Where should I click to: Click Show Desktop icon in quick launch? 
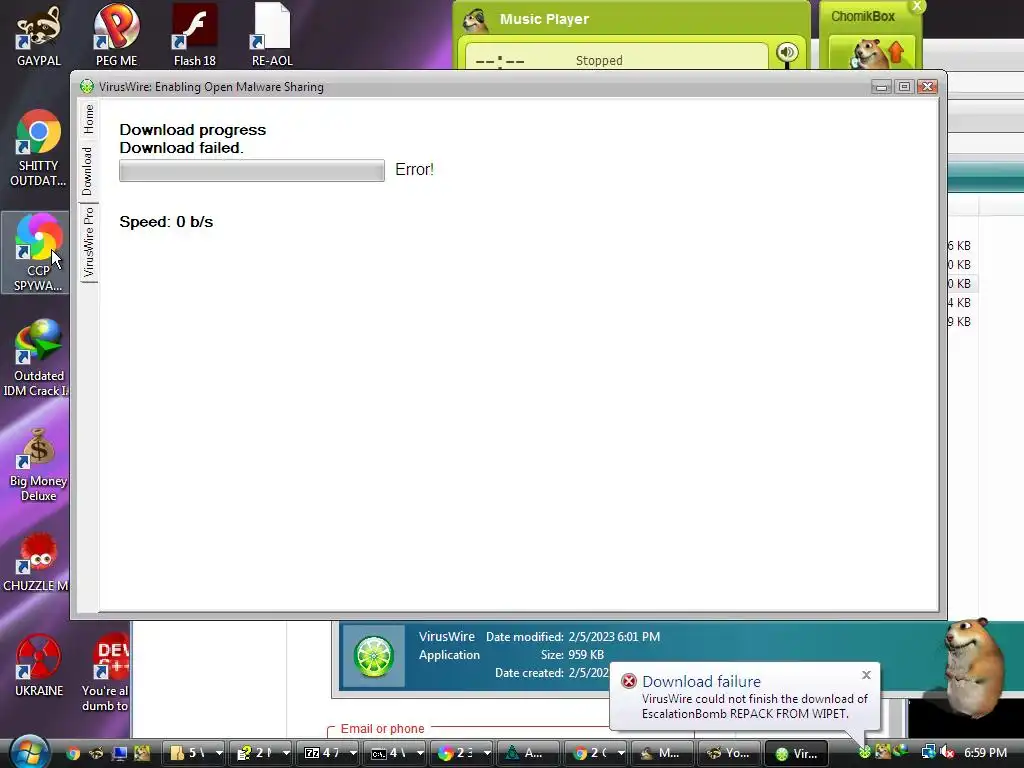[119, 753]
